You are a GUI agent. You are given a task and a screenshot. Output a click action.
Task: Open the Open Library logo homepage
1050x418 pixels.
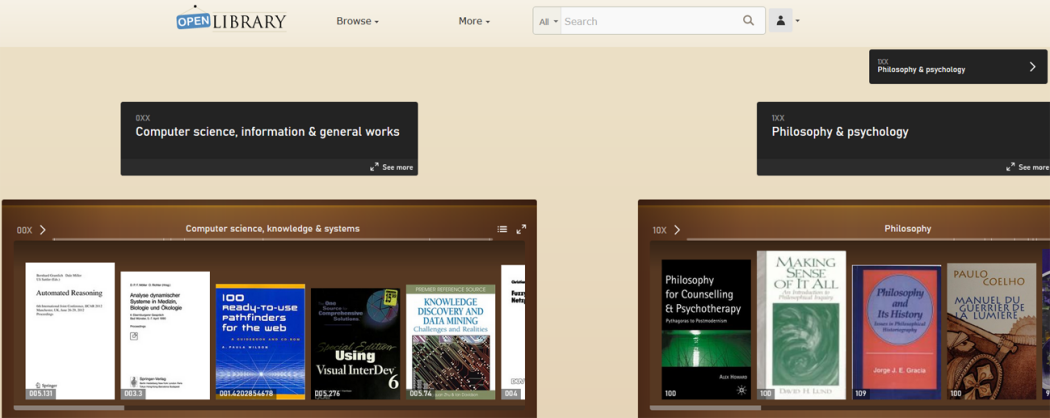coord(232,19)
